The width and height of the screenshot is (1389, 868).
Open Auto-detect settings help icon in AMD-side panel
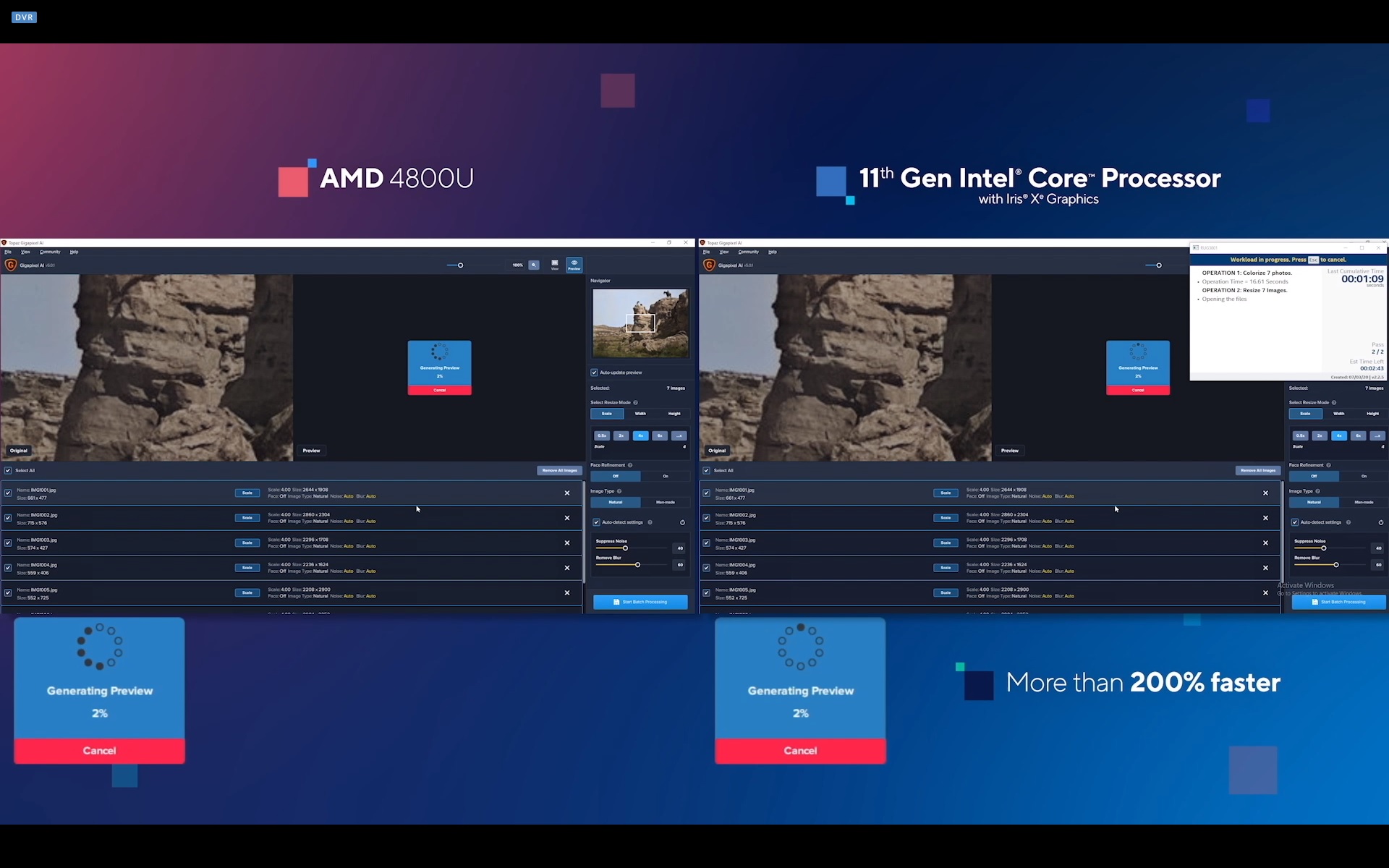coord(650,522)
